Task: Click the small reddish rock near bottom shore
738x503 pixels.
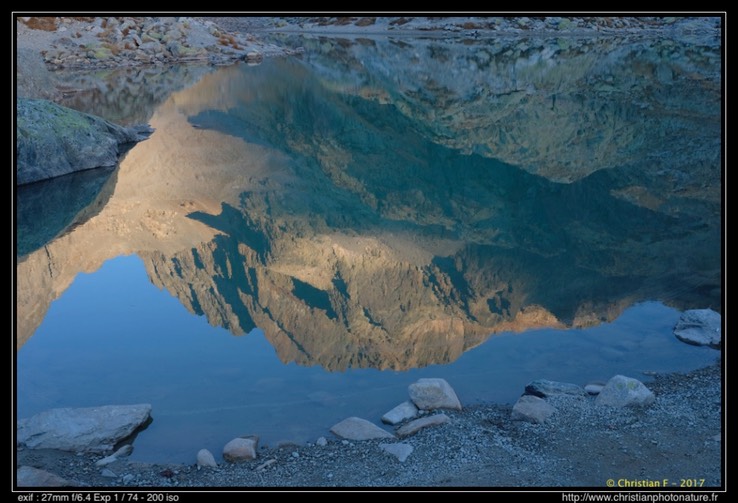Action: point(240,449)
